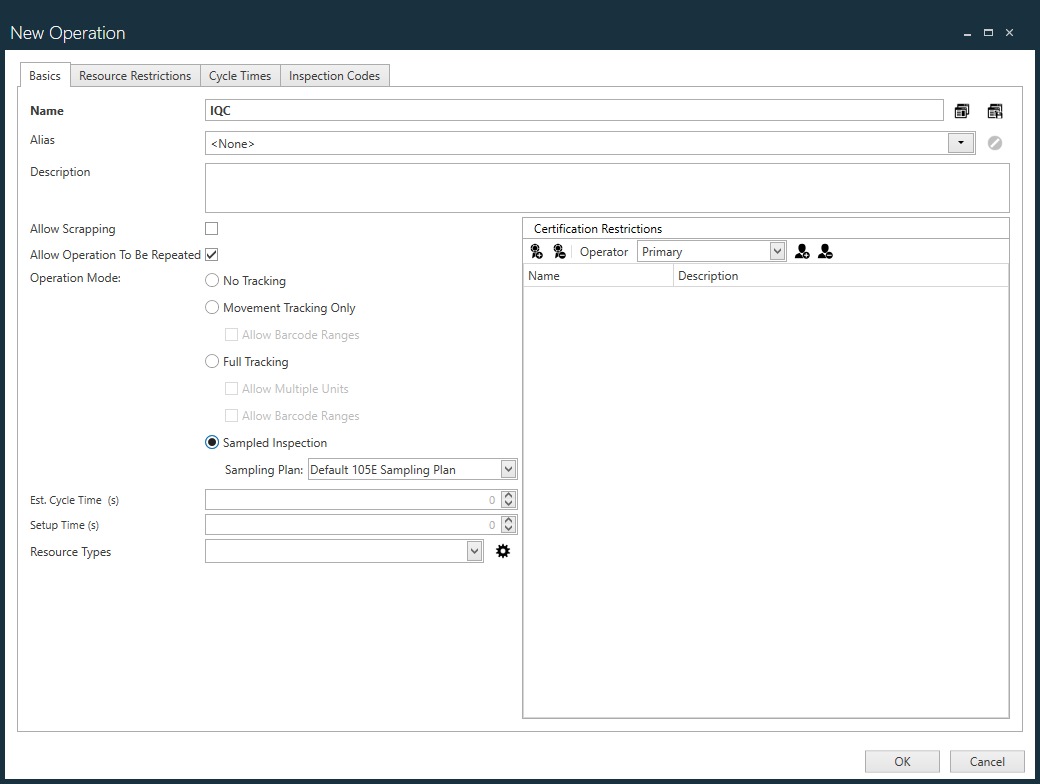
Task: Cancel the New Operation dialog
Action: click(986, 761)
